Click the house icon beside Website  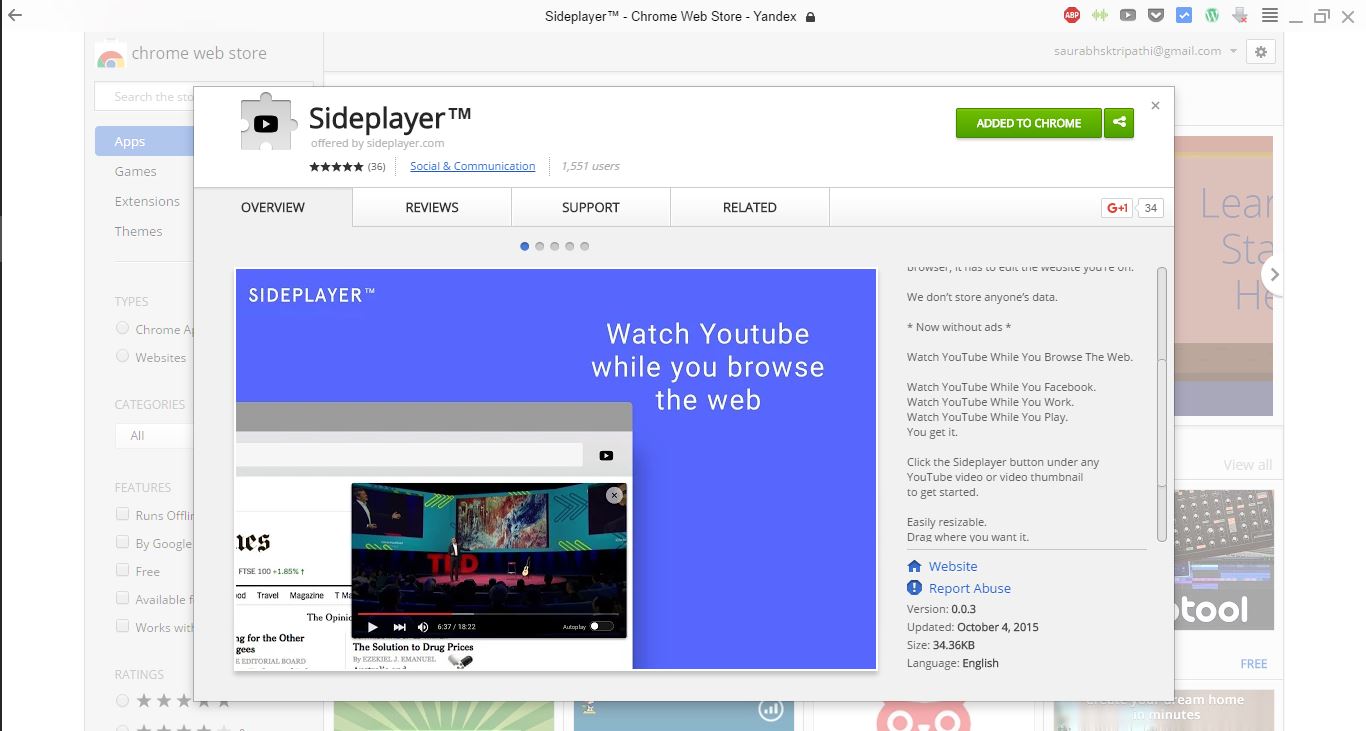pos(914,566)
